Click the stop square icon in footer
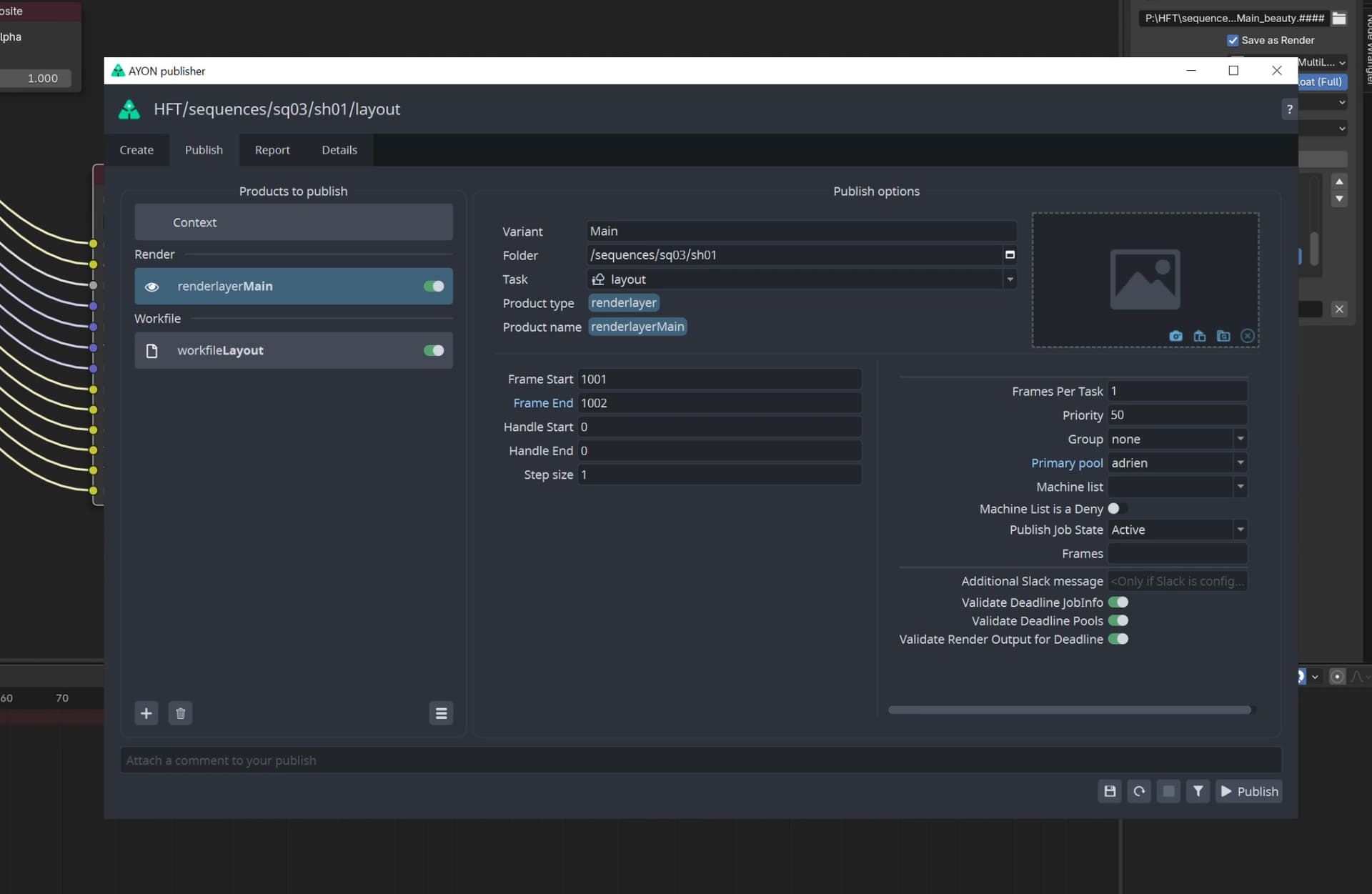 pos(1168,791)
